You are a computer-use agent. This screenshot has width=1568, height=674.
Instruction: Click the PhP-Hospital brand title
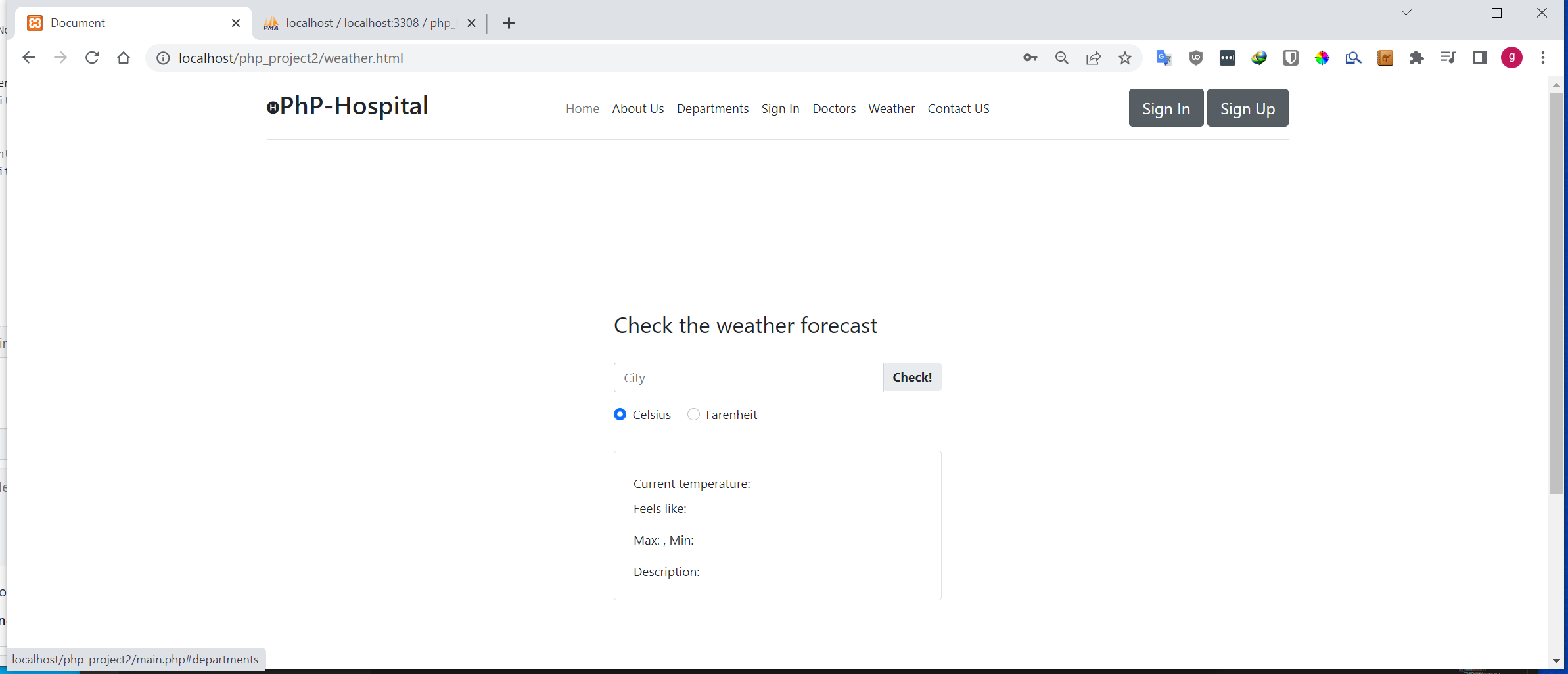354,106
